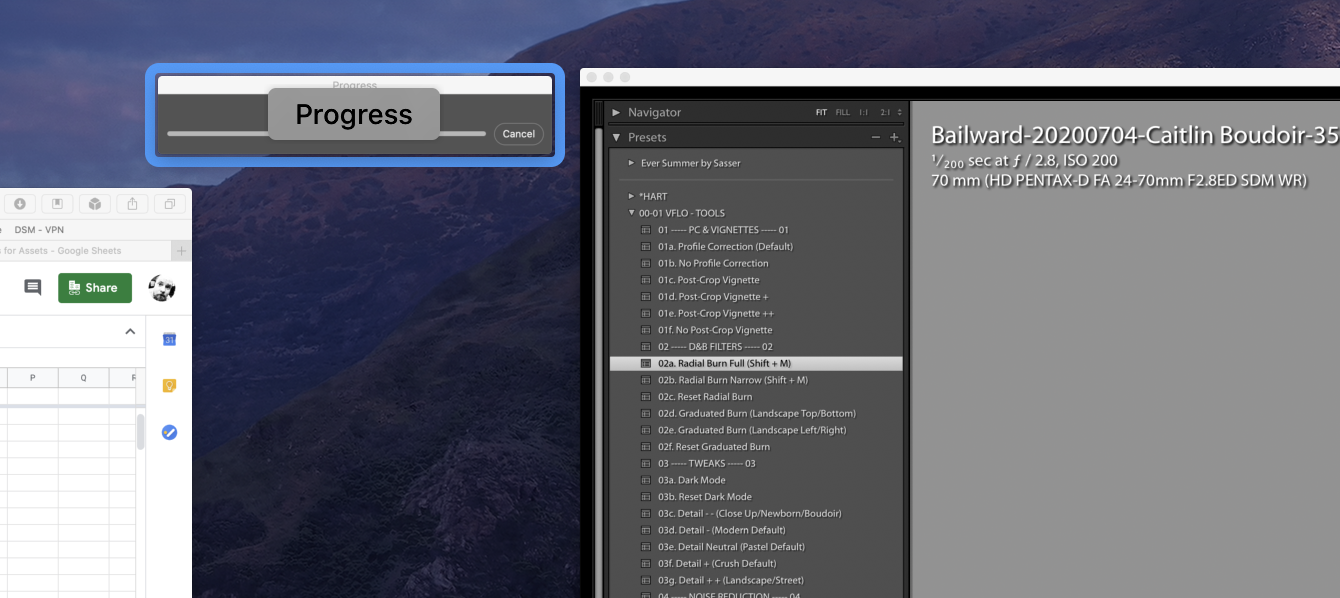Click the cube extension icon in the toolbar
1340x598 pixels.
tap(94, 204)
